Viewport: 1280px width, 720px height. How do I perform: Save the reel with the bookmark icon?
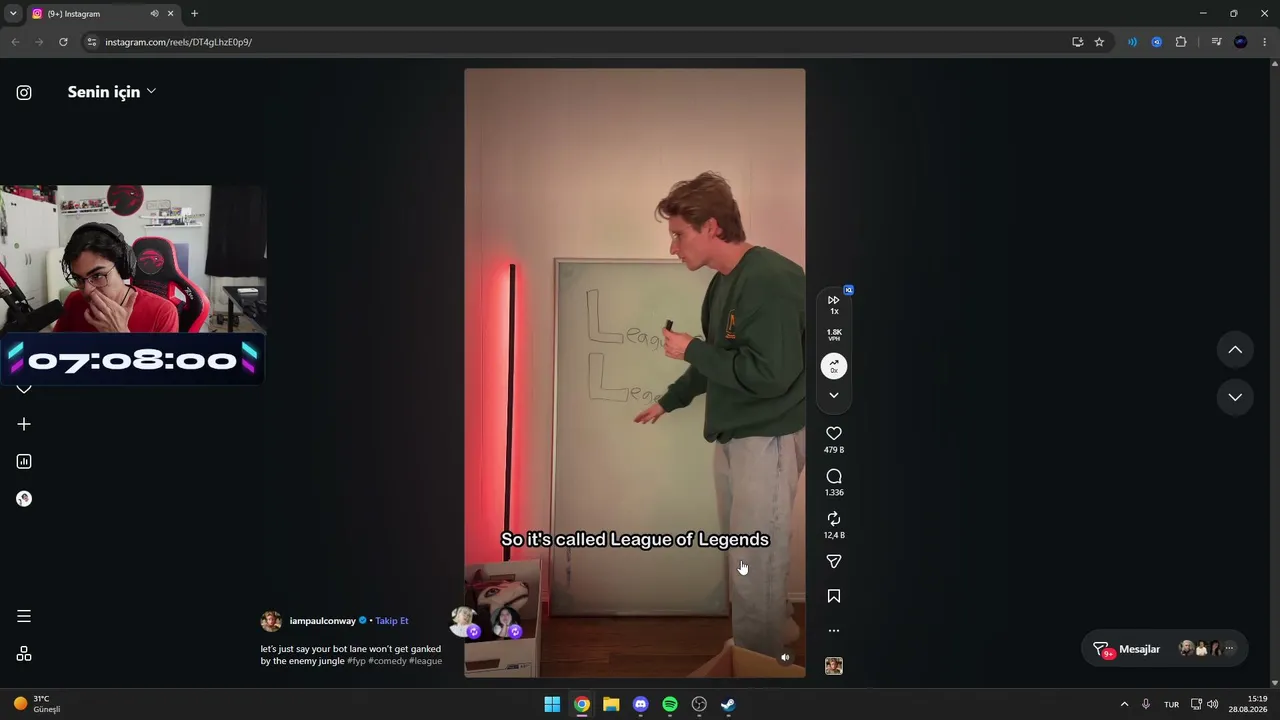point(834,596)
